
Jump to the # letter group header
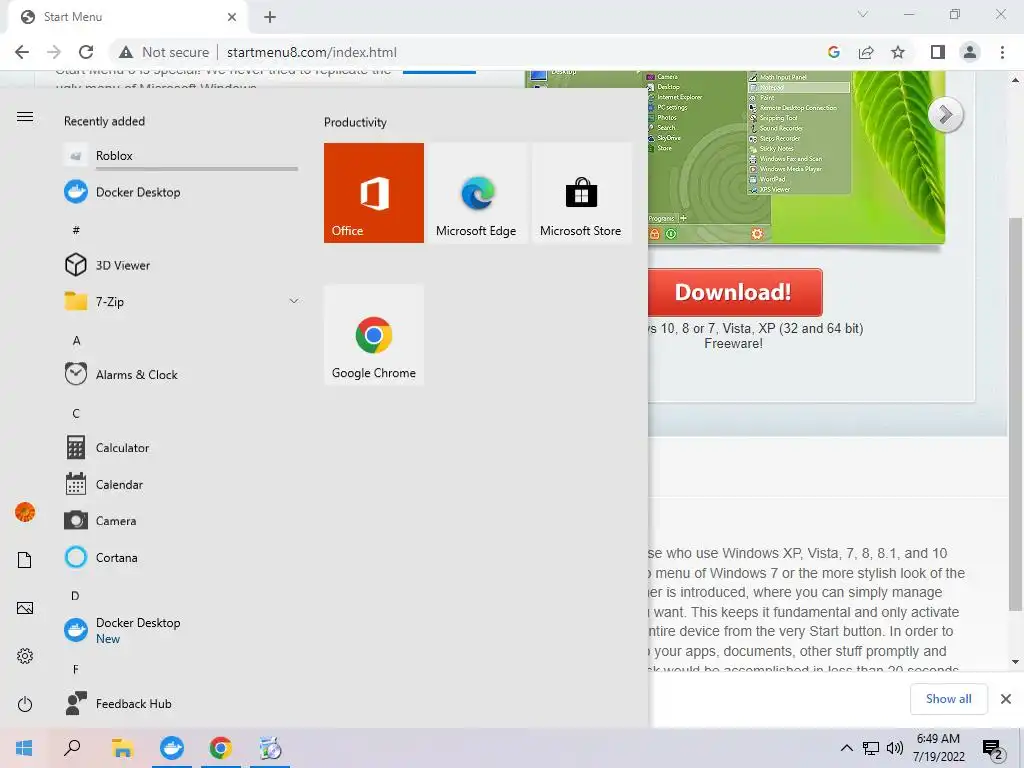[x=76, y=230]
